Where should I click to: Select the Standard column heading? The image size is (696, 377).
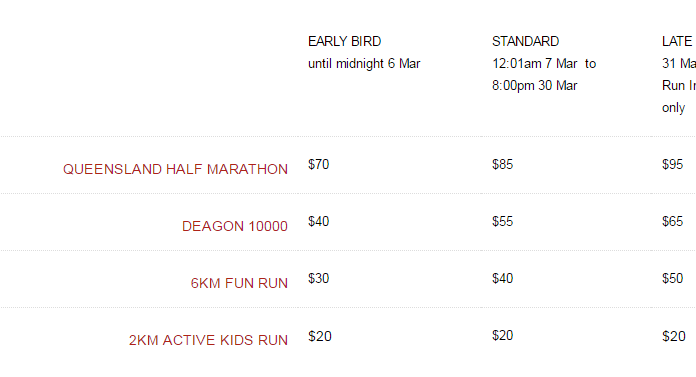(x=526, y=41)
